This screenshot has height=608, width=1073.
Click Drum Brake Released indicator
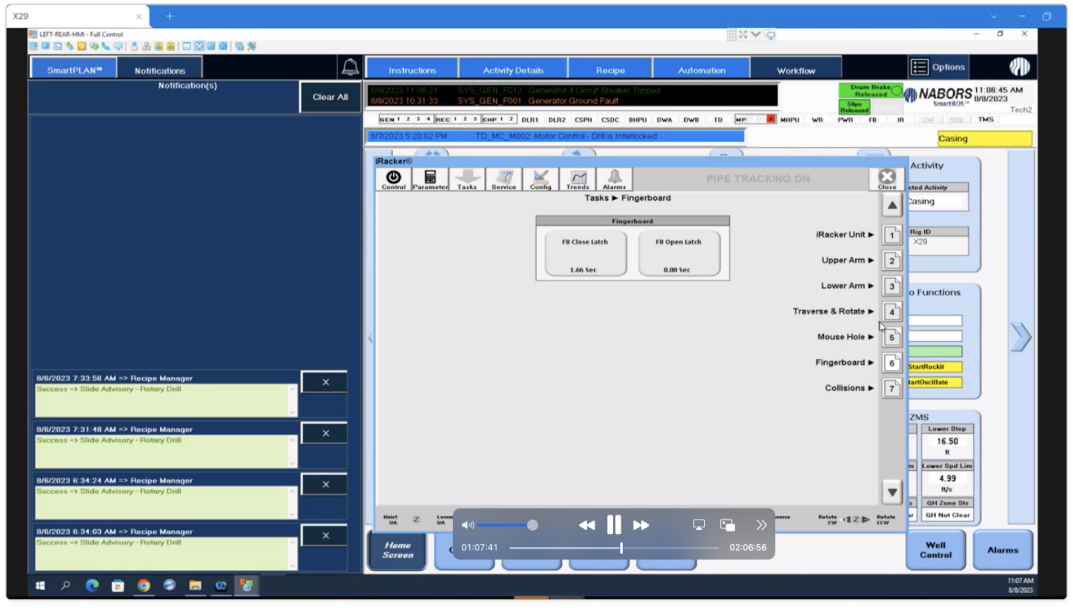click(870, 91)
